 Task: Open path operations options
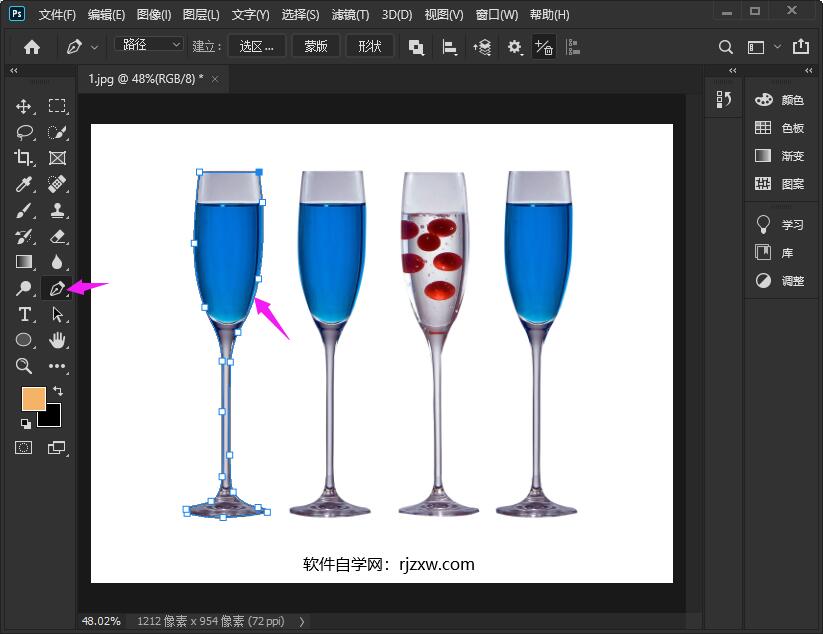pyautogui.click(x=416, y=48)
